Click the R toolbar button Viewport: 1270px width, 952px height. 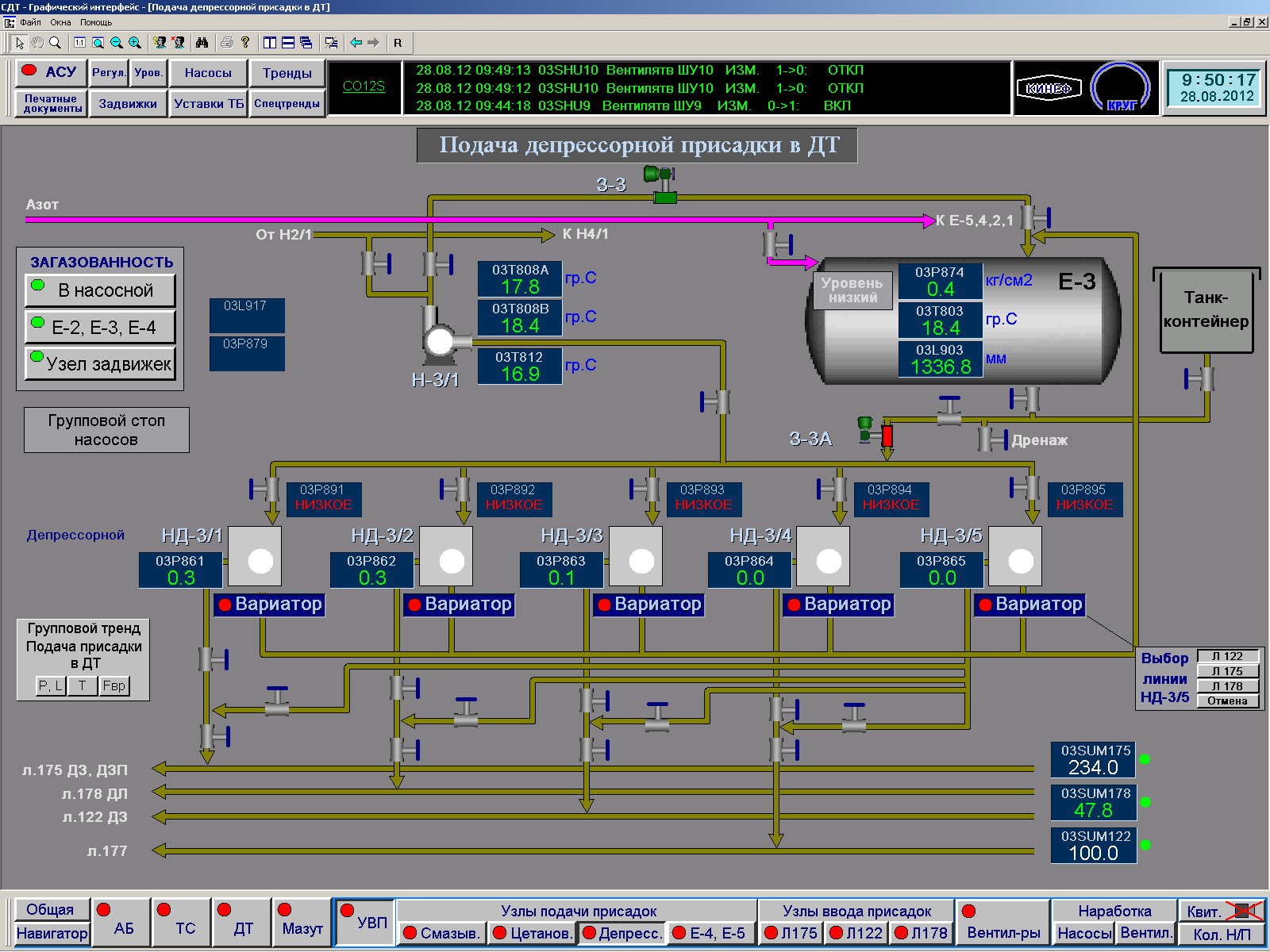[x=398, y=43]
